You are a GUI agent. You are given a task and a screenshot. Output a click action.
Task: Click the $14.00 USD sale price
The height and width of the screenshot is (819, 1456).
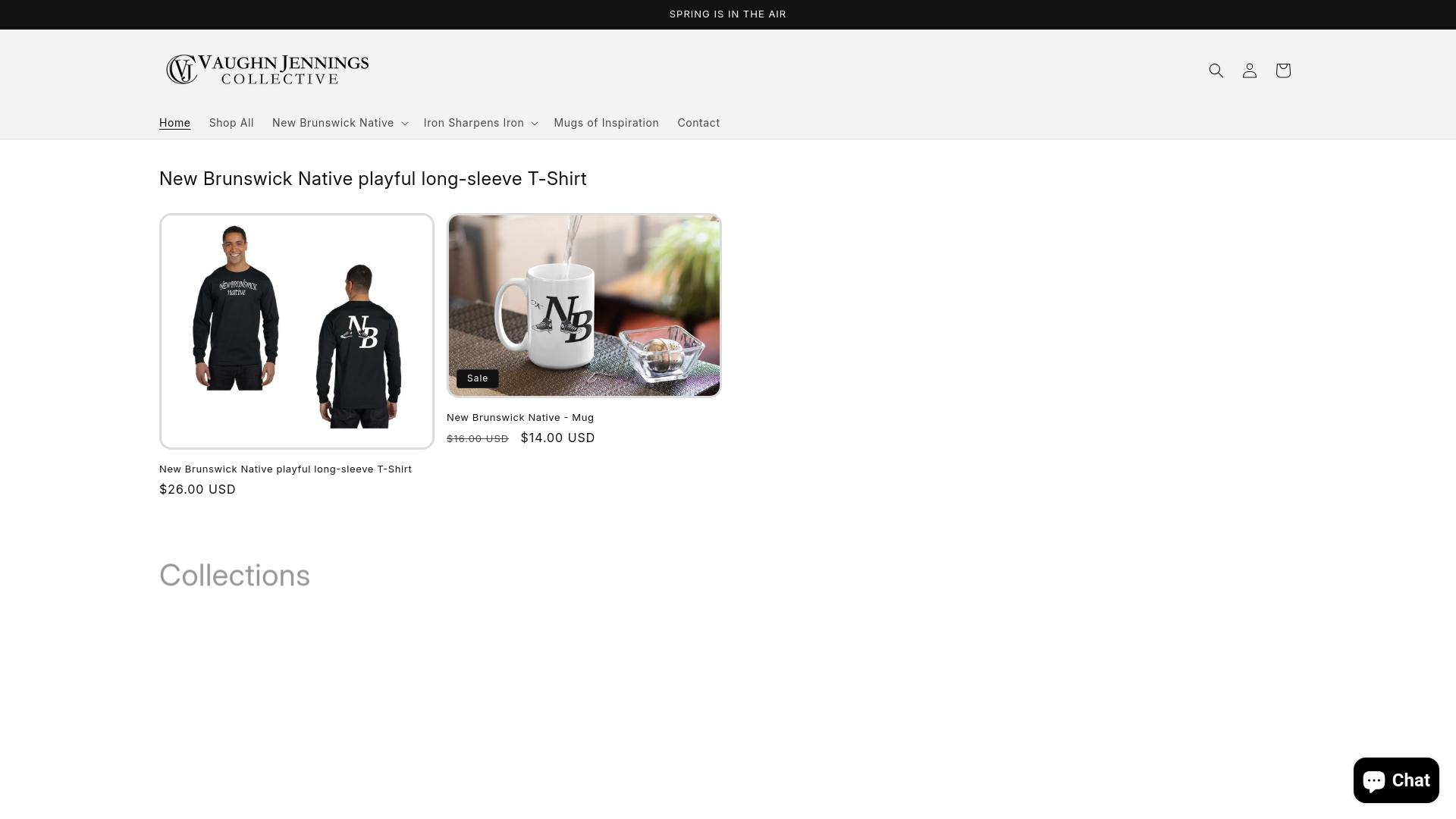click(557, 438)
